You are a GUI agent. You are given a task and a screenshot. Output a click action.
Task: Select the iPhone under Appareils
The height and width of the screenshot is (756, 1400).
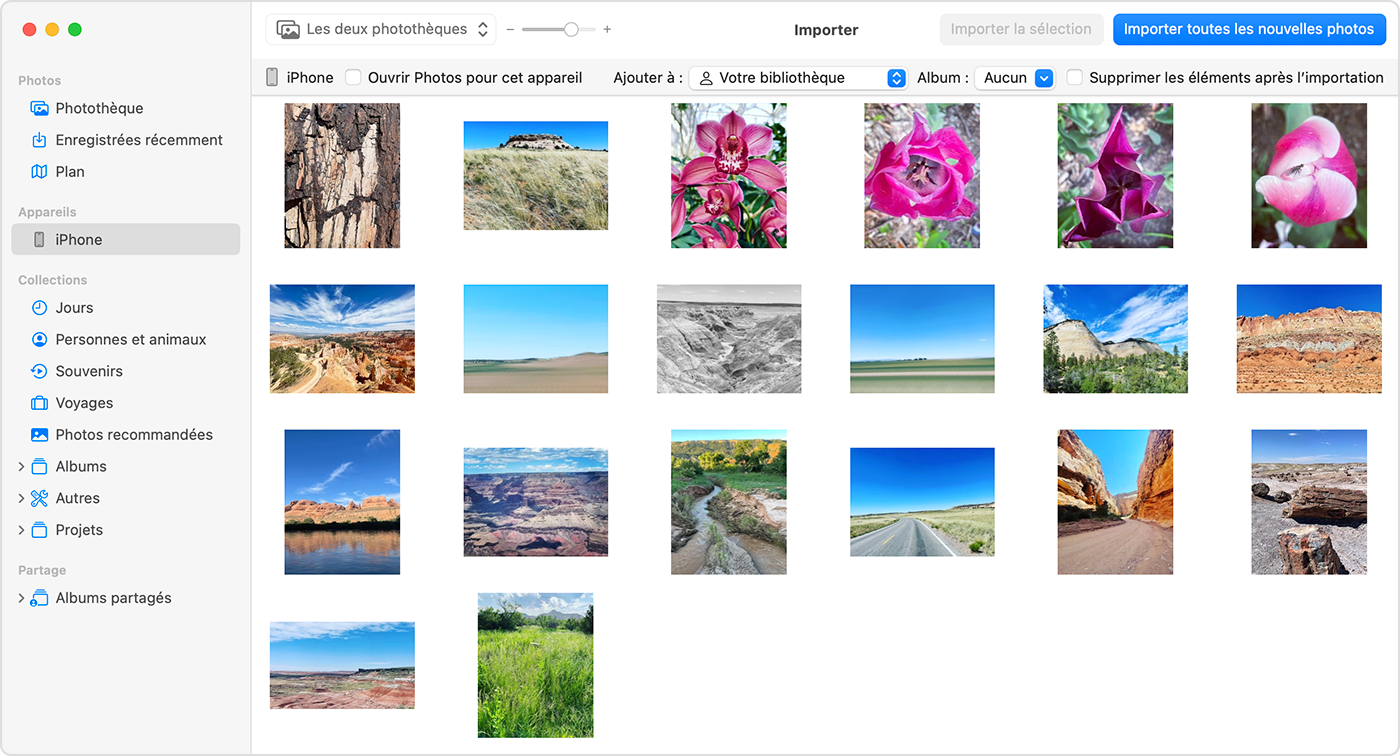[x=81, y=239]
